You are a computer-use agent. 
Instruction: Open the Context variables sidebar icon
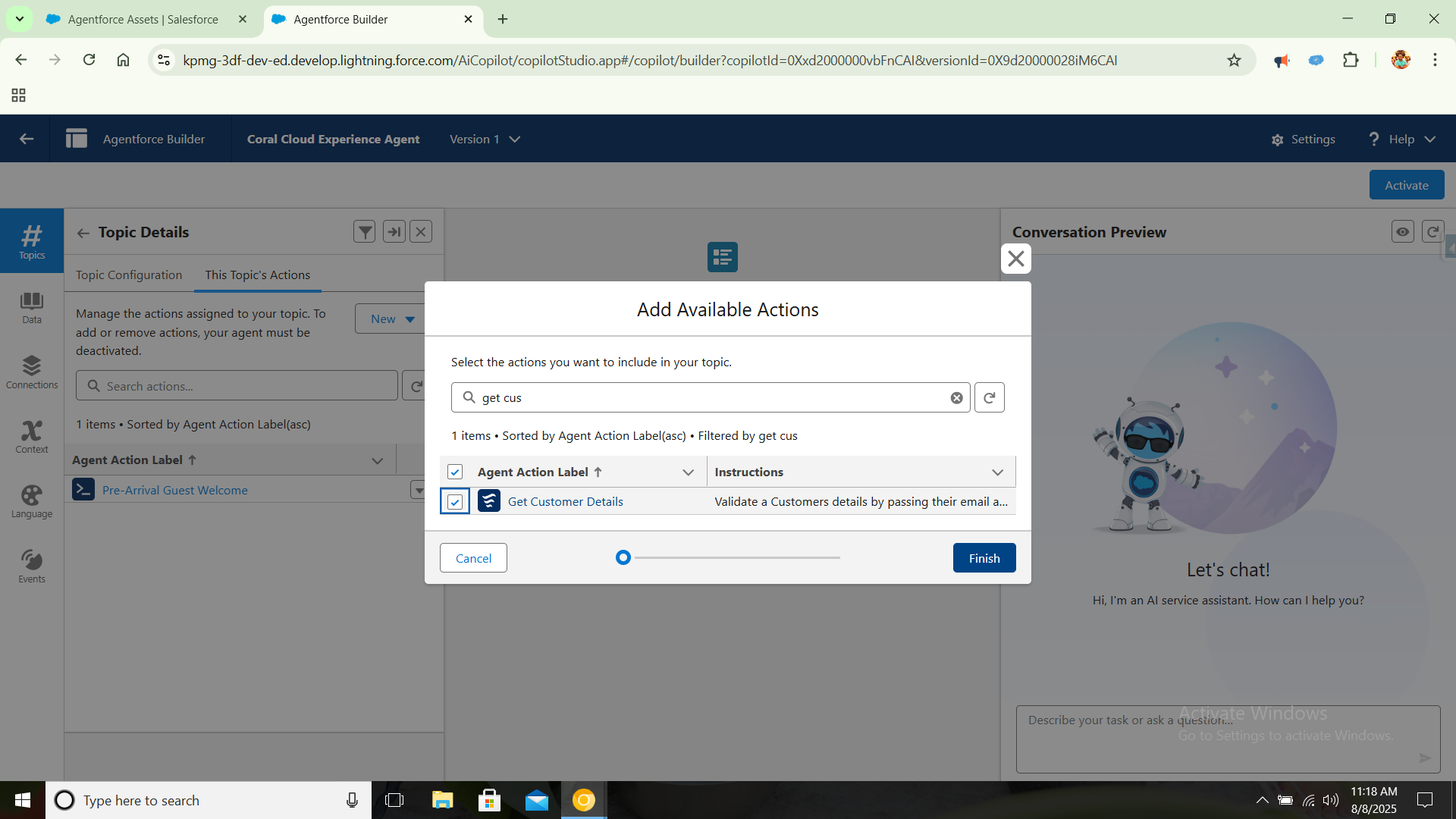click(31, 437)
